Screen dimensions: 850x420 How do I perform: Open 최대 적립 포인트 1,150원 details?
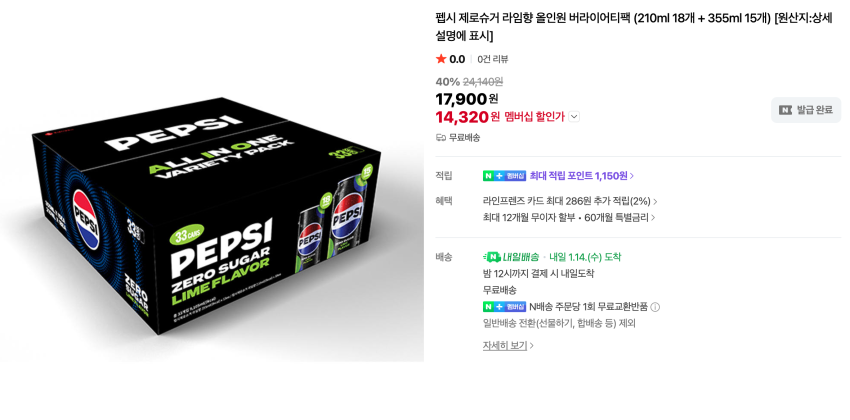(x=582, y=176)
